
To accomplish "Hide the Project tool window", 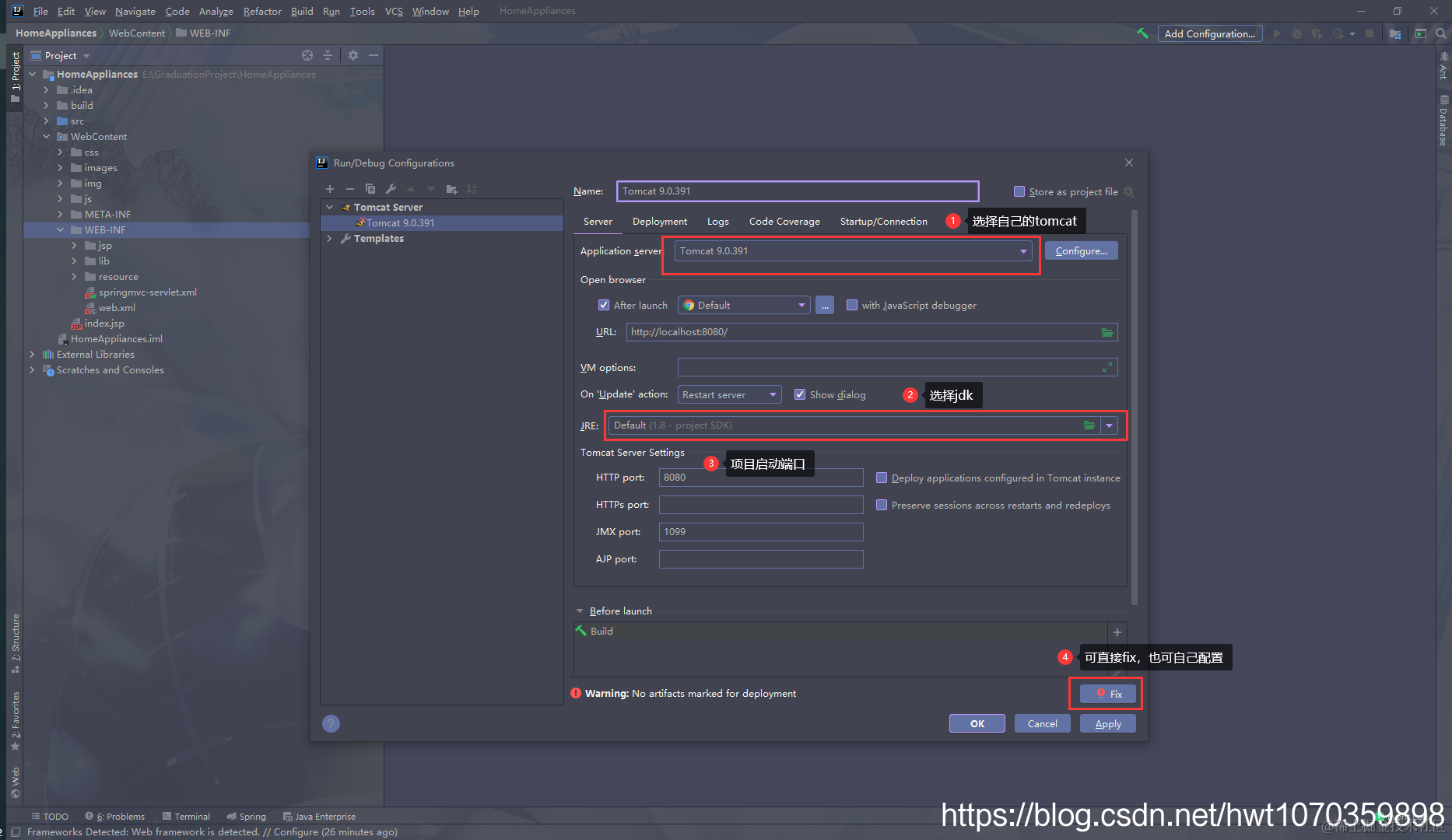I will click(374, 55).
